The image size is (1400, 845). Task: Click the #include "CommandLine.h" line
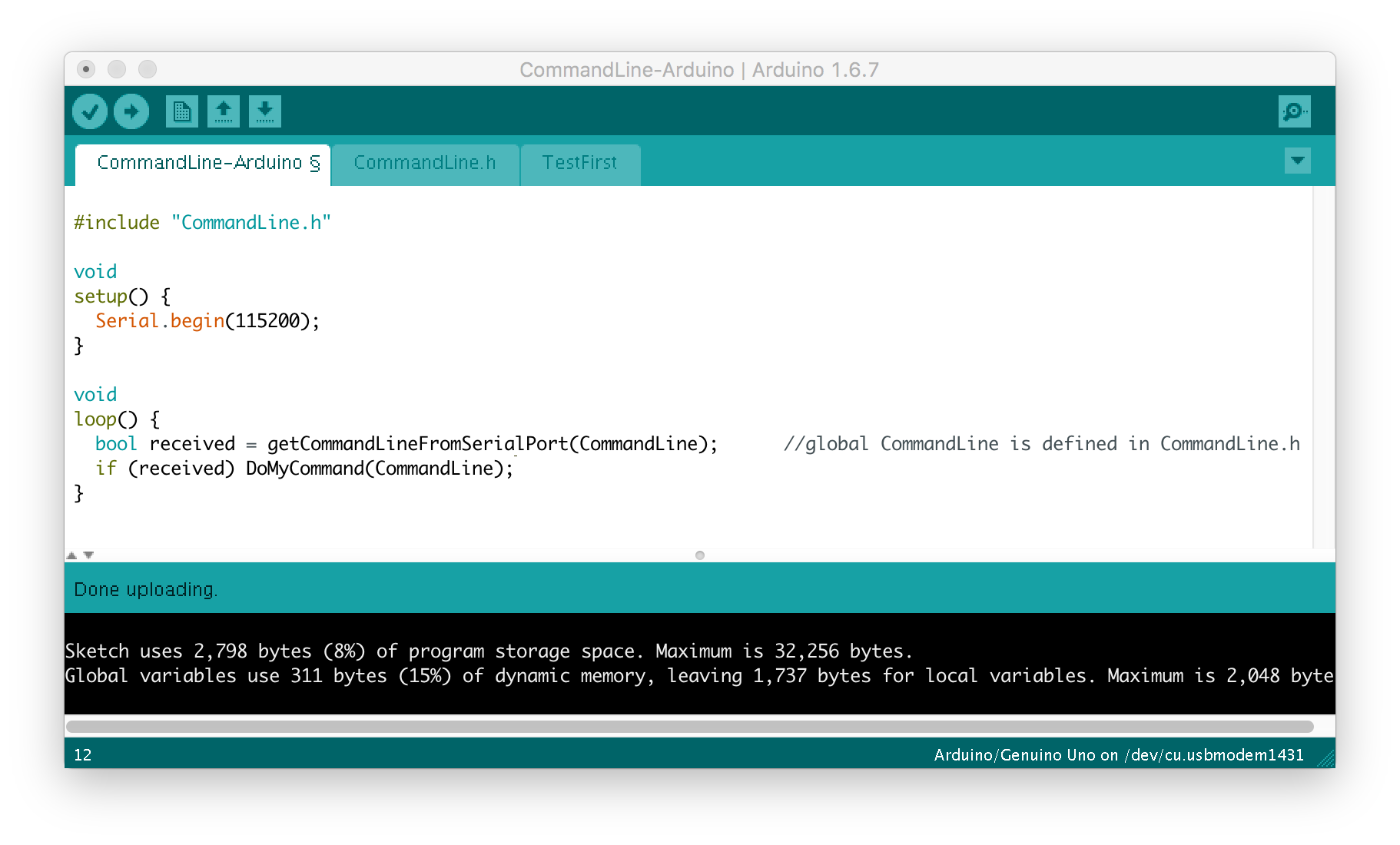[203, 222]
